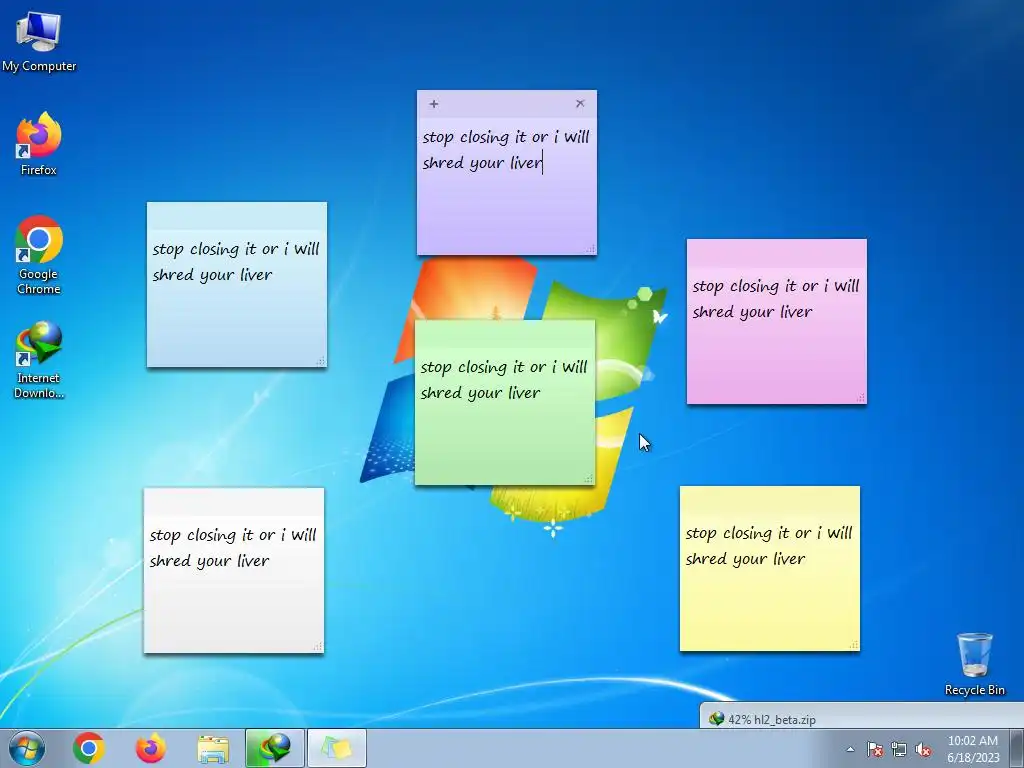Click the yellow note's title bar
The width and height of the screenshot is (1024, 768).
[769, 499]
